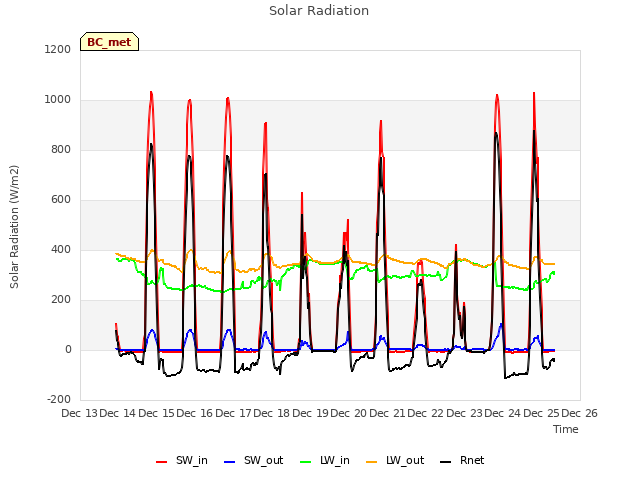Screen dimensions: 640x480
Task: Click the blue SW_out legend color marker
Action: [230, 462]
